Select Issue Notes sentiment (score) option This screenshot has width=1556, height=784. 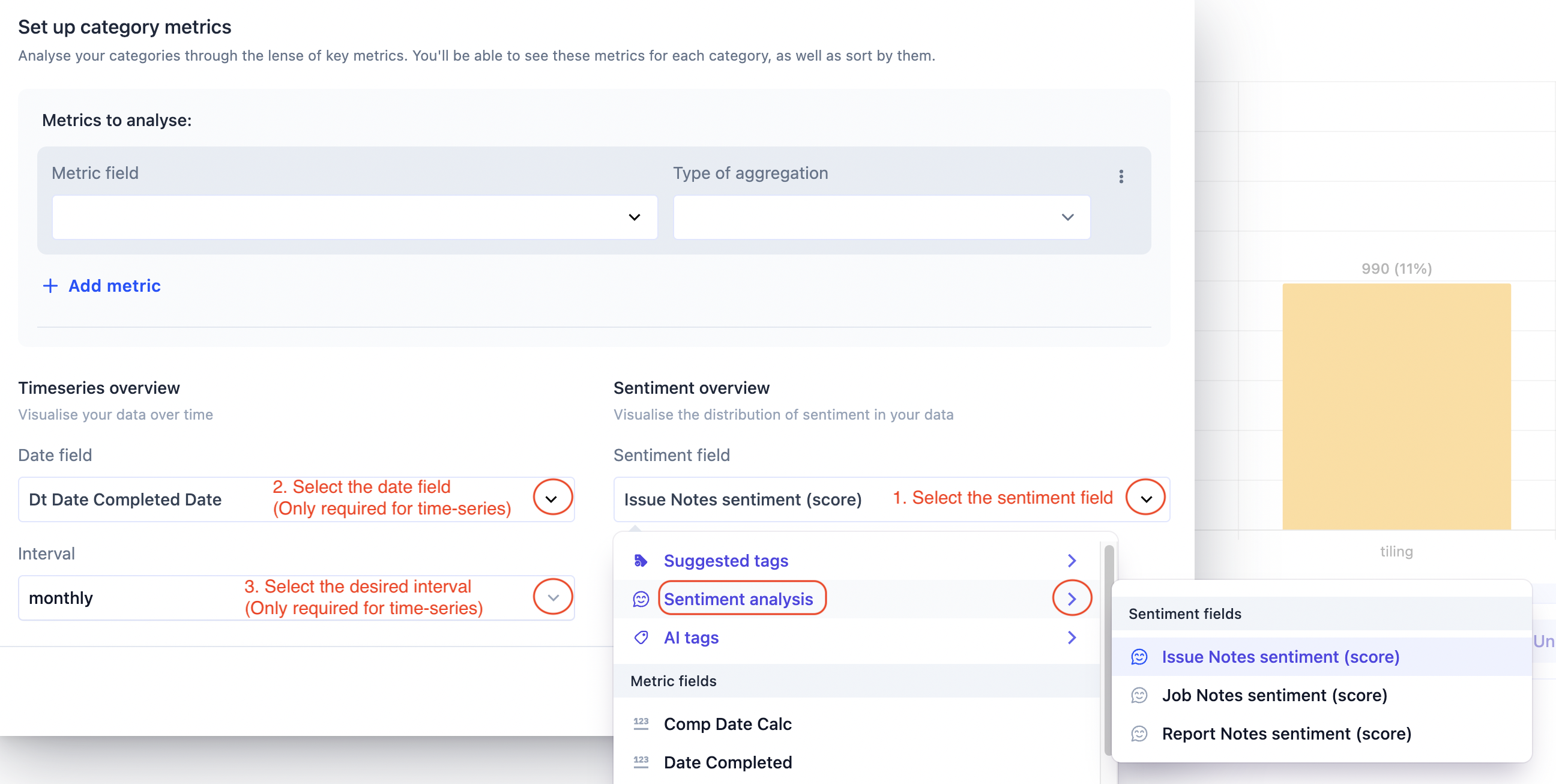click(1280, 657)
